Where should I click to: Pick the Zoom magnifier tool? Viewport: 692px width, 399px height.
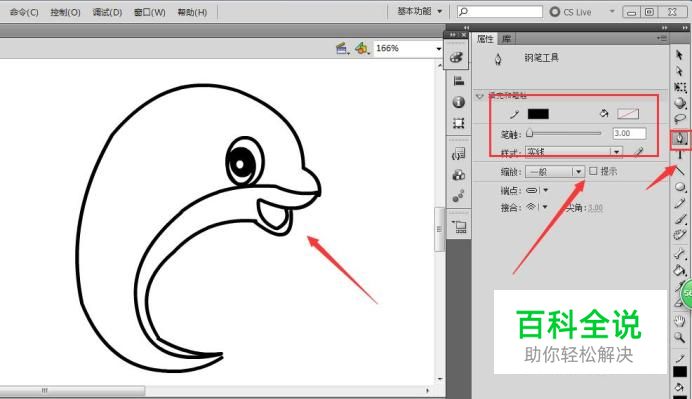[680, 338]
